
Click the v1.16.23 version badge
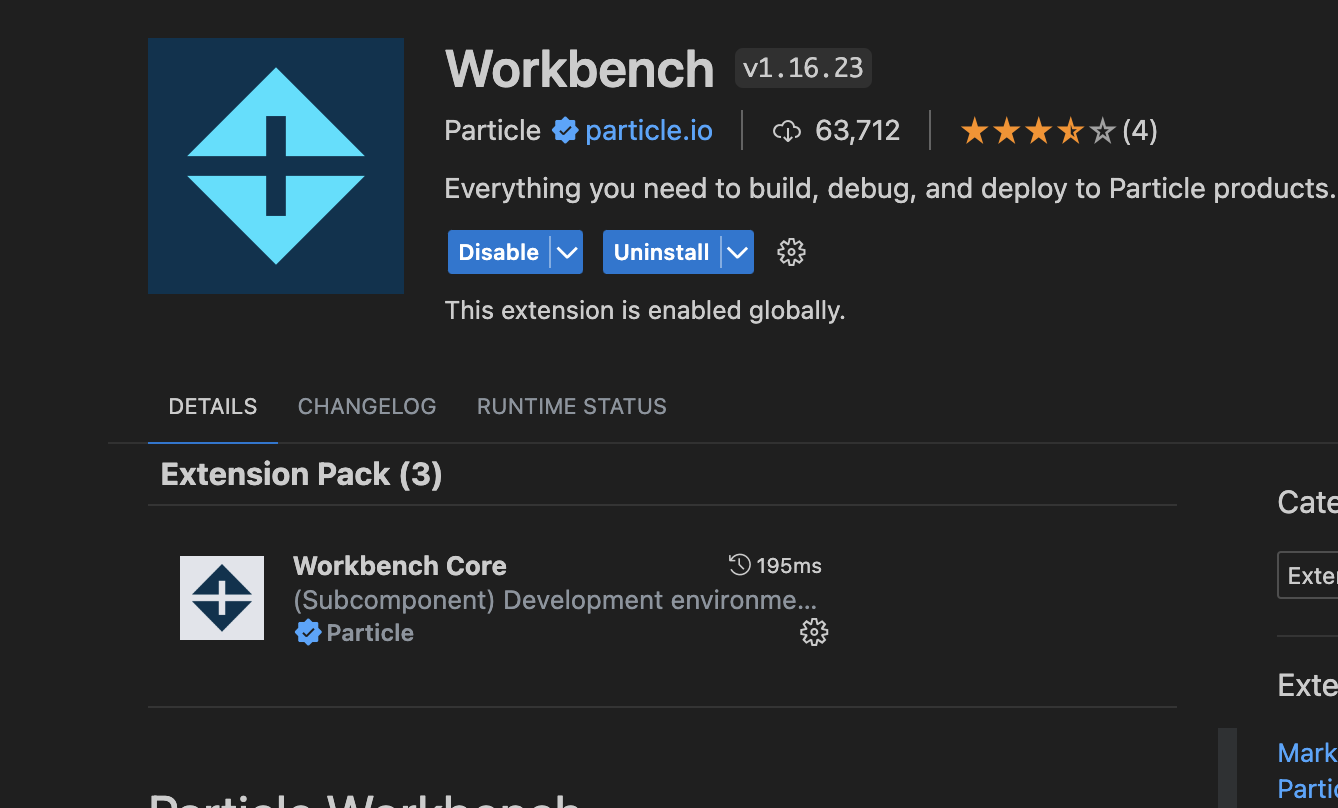coord(803,68)
